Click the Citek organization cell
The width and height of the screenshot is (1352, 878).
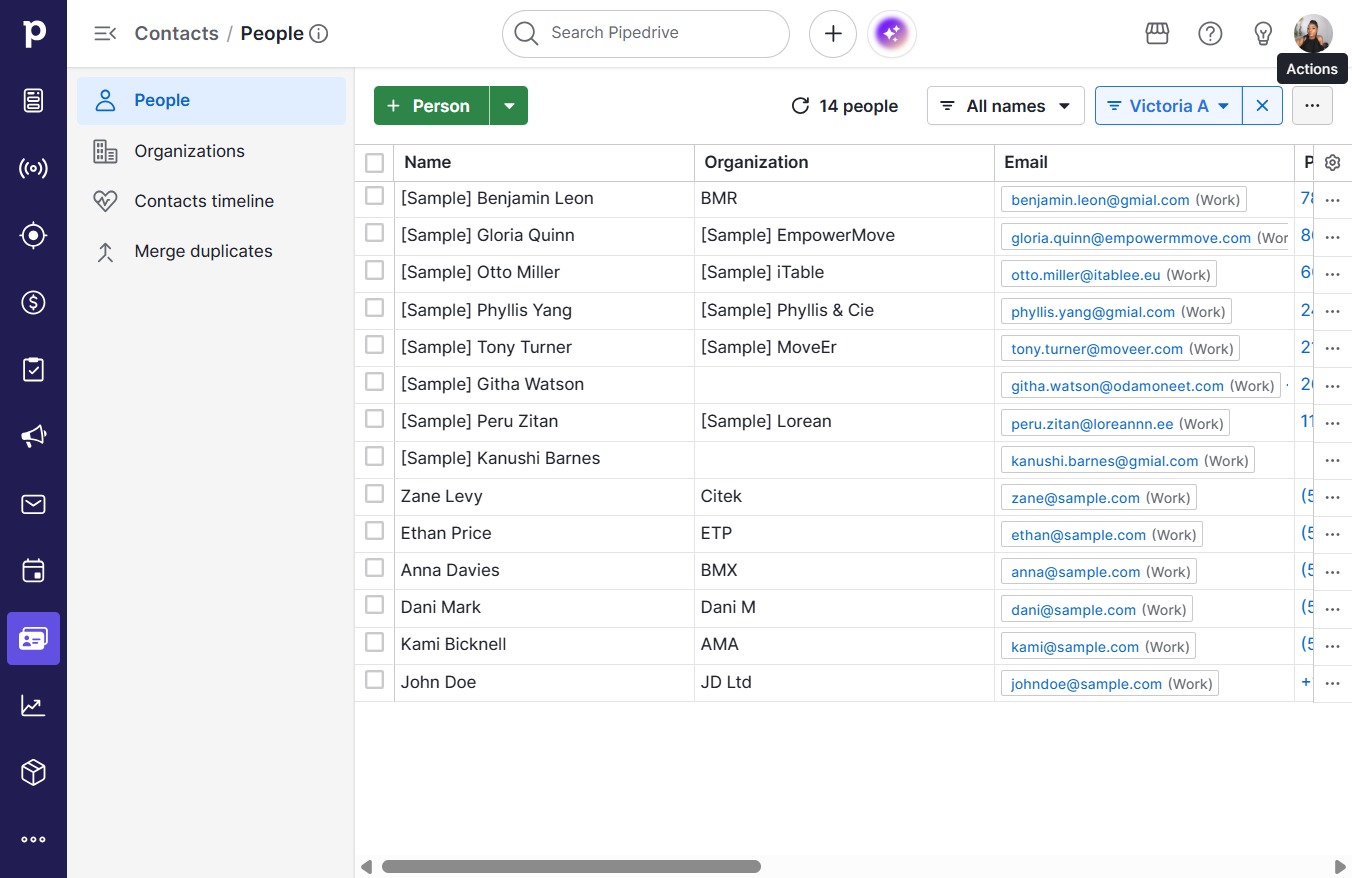pos(721,496)
